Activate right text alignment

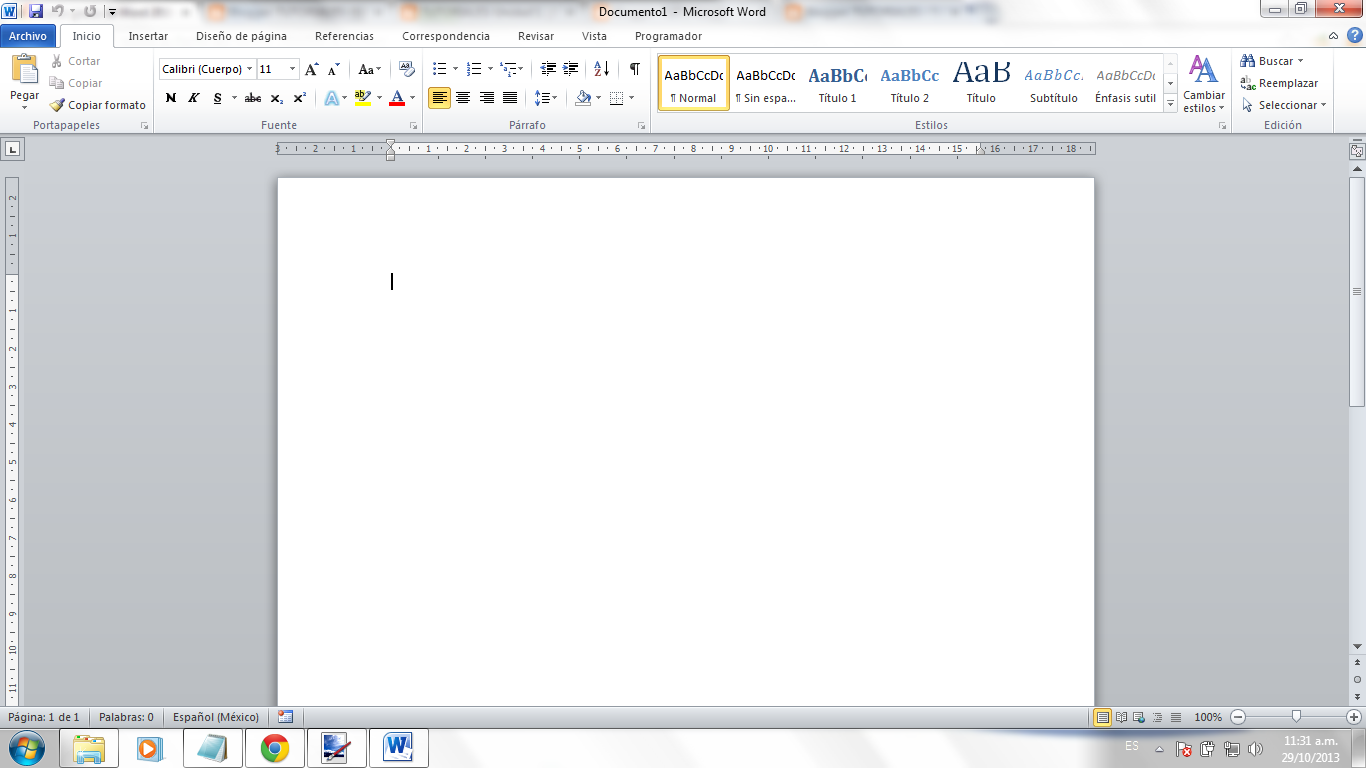click(x=486, y=97)
